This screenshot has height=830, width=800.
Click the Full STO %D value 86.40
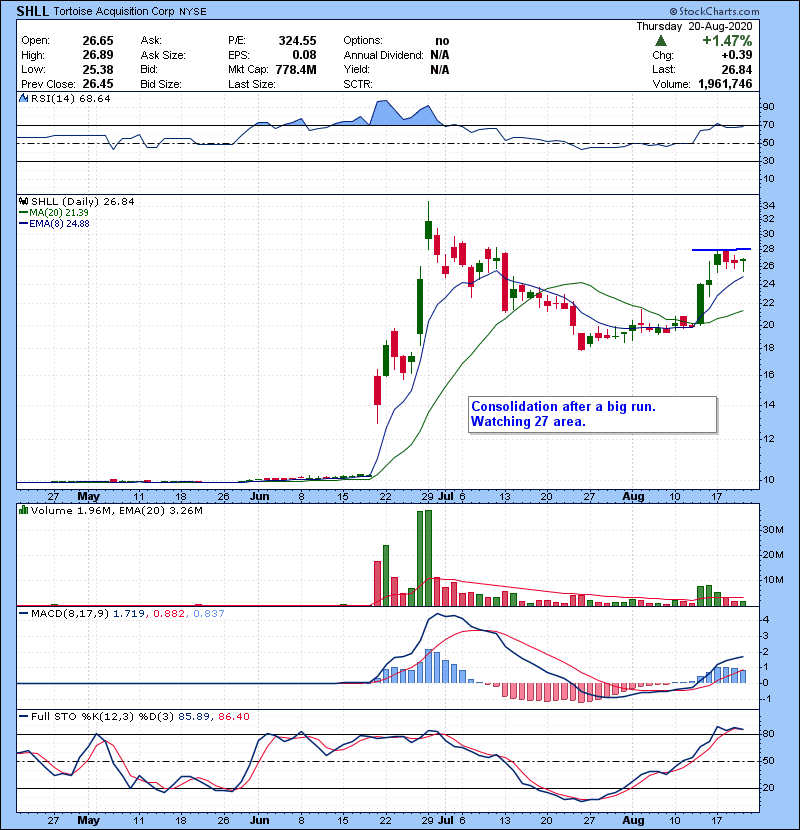point(233,717)
